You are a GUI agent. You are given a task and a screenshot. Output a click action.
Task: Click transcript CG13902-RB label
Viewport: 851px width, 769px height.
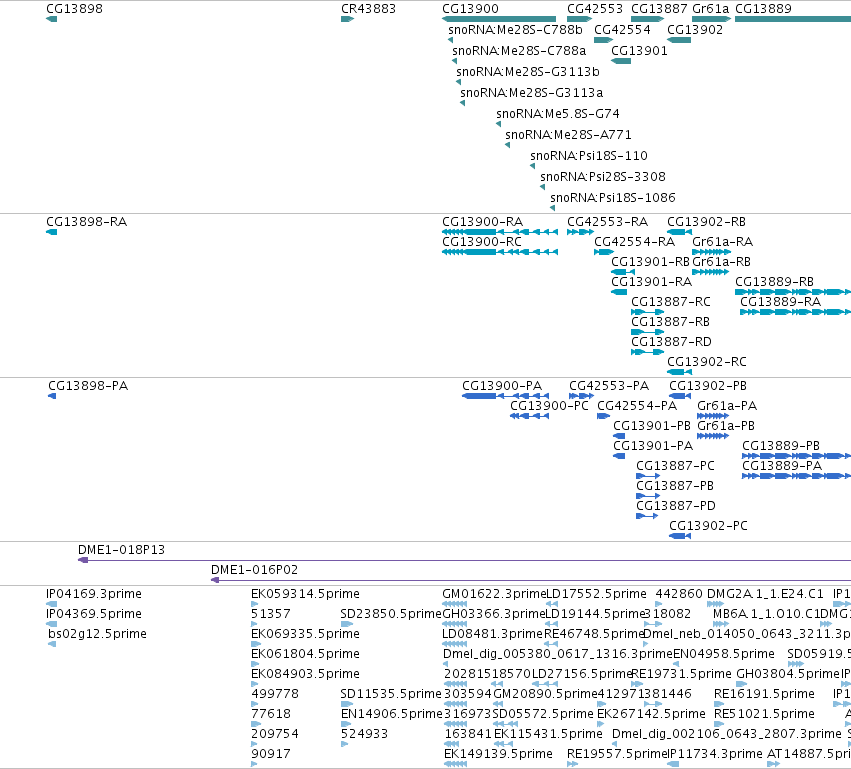(x=706, y=222)
